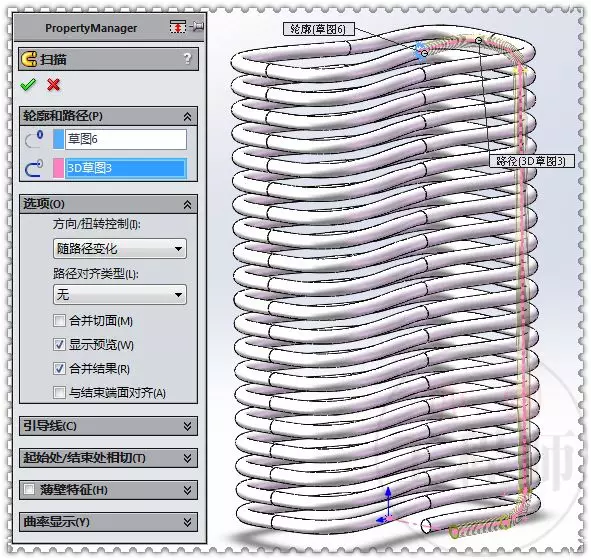591x560 pixels.
Task: Enable the 与结束端面对齐 checkbox
Action: coord(59,392)
